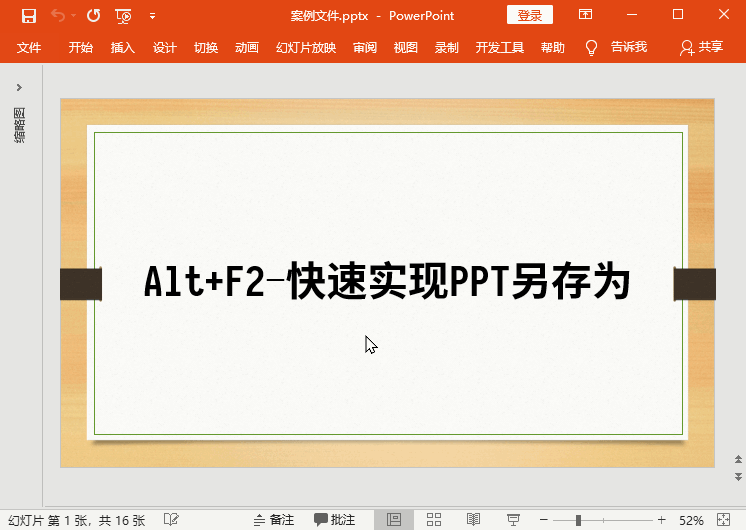This screenshot has height=530, width=746.
Task: Open Ribbon Display Options icon
Action: click(x=586, y=14)
